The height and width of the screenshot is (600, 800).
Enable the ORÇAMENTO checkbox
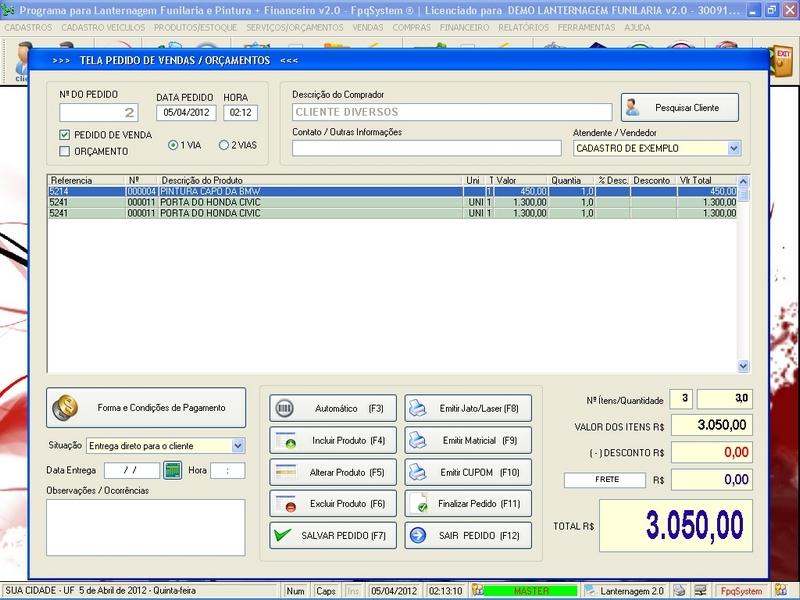(x=65, y=152)
